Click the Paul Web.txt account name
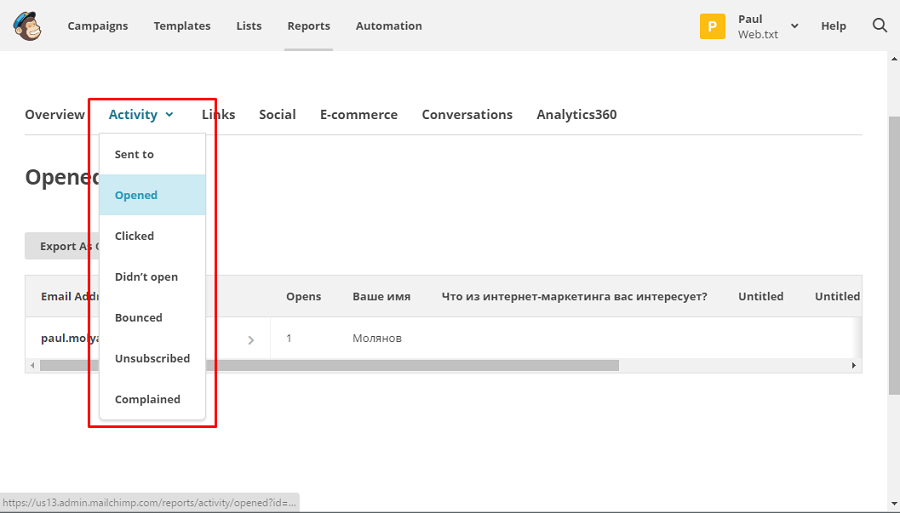The height and width of the screenshot is (513, 900). coord(758,26)
